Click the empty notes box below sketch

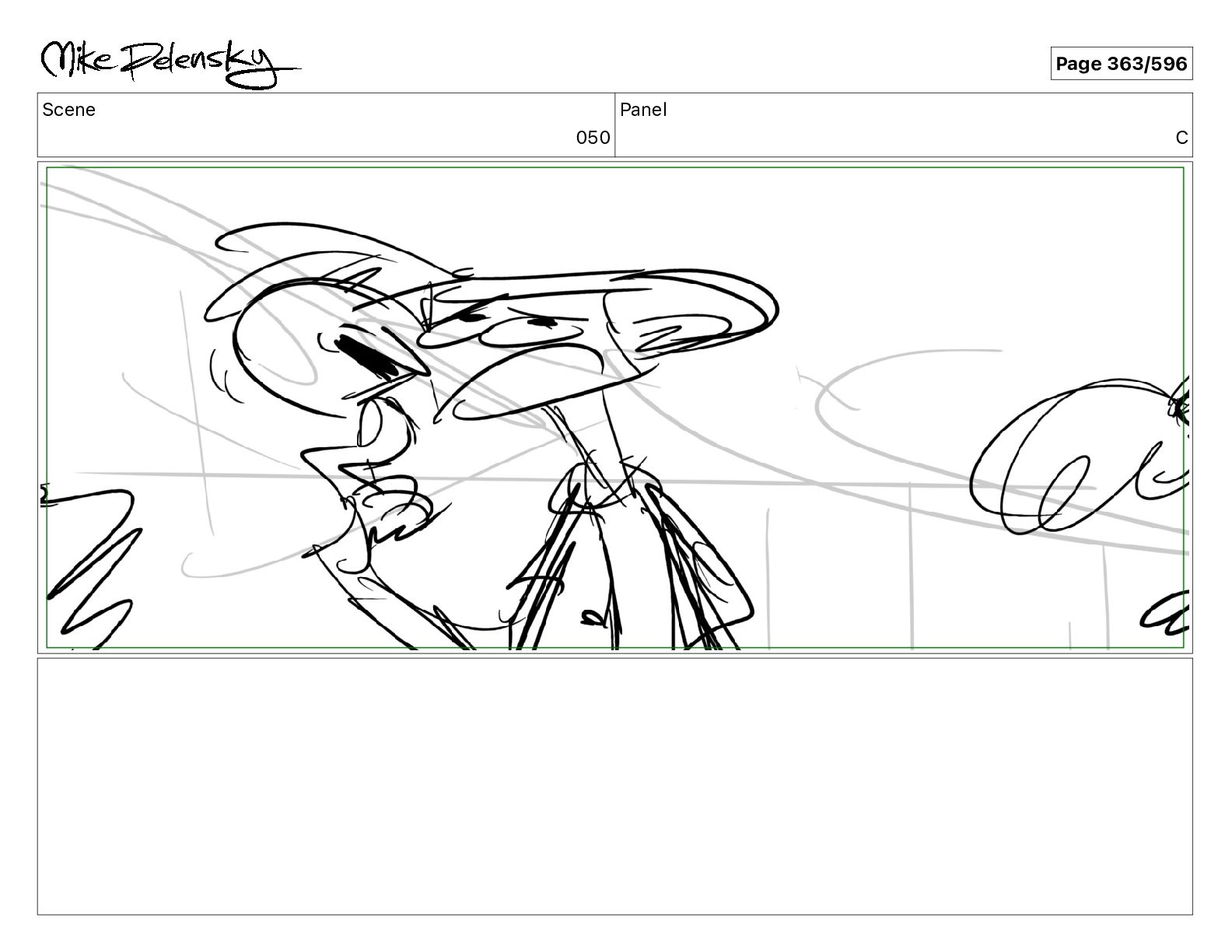coord(614,786)
